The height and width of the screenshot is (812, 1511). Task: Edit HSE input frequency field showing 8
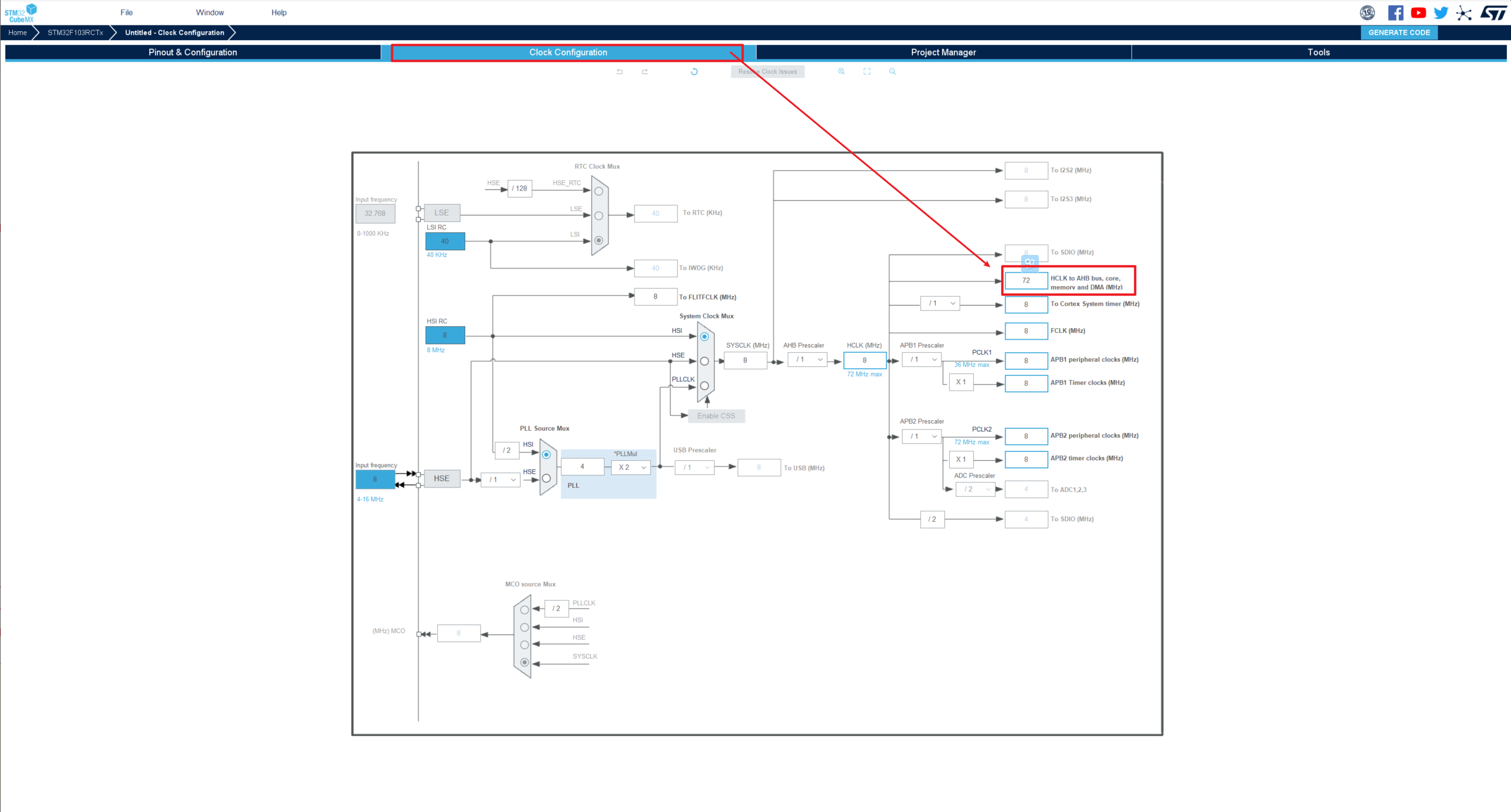[x=375, y=479]
